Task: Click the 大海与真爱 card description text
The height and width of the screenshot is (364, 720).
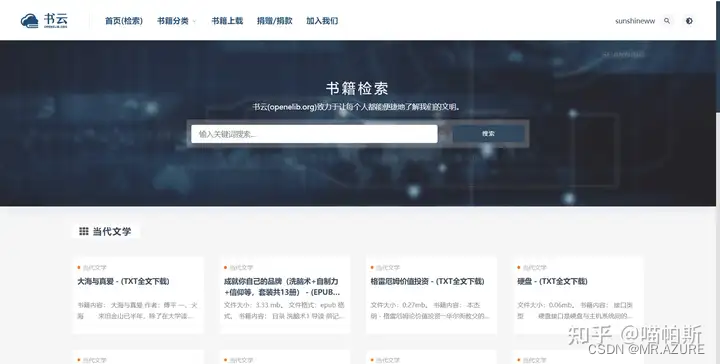Action: (x=137, y=310)
